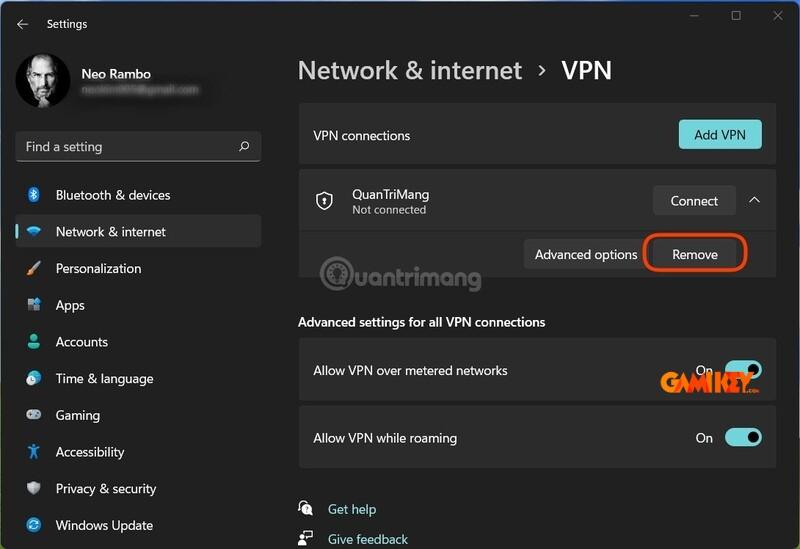Open Windows Update settings
The image size is (800, 549).
[138, 526]
